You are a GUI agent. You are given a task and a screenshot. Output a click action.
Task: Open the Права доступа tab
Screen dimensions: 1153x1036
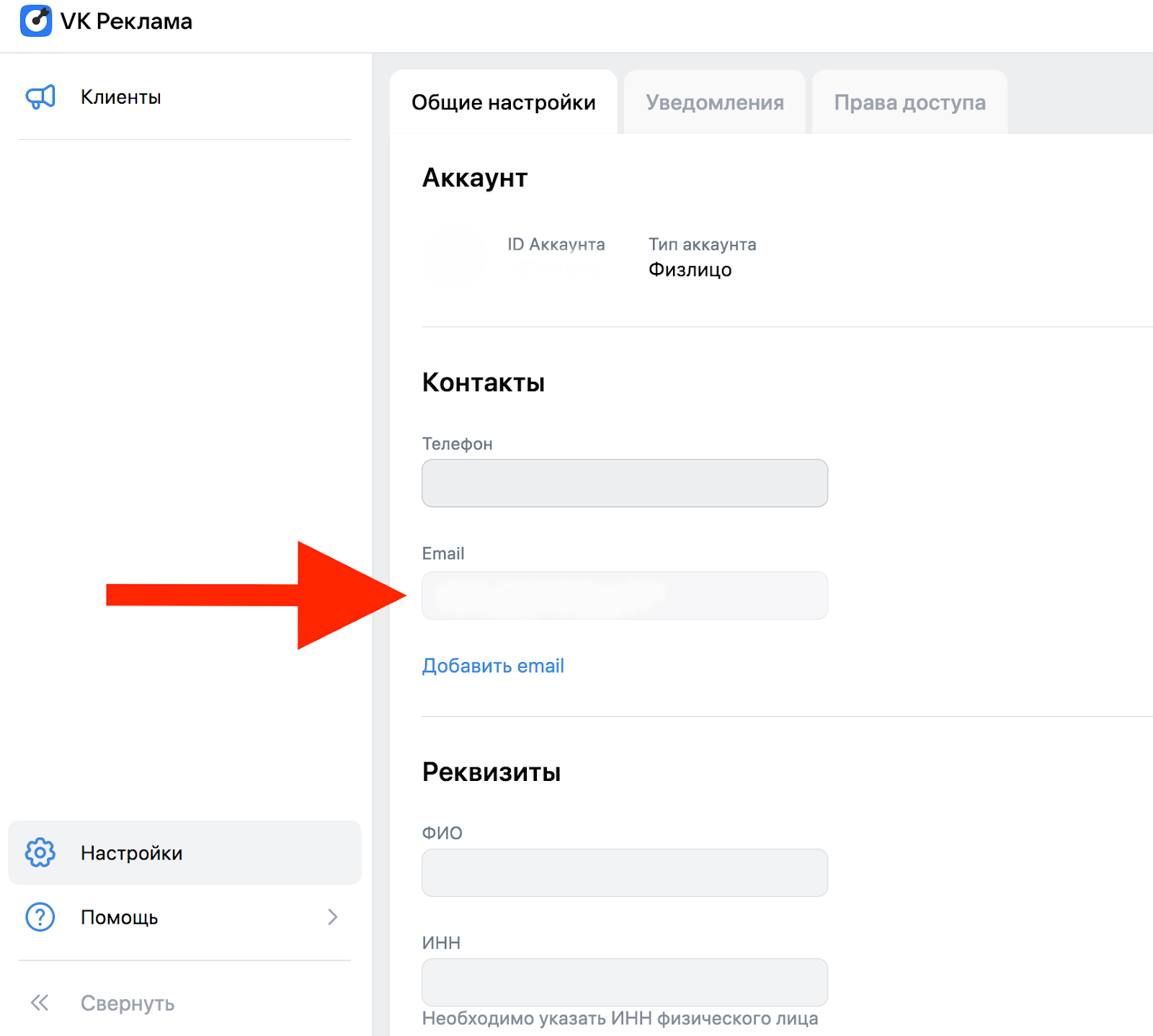pos(909,102)
